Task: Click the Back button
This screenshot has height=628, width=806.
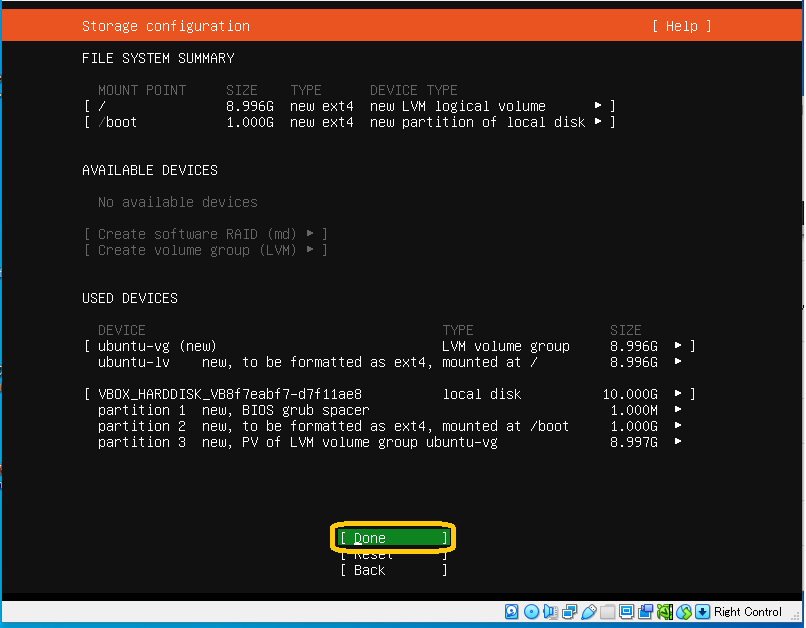Action: click(392, 570)
